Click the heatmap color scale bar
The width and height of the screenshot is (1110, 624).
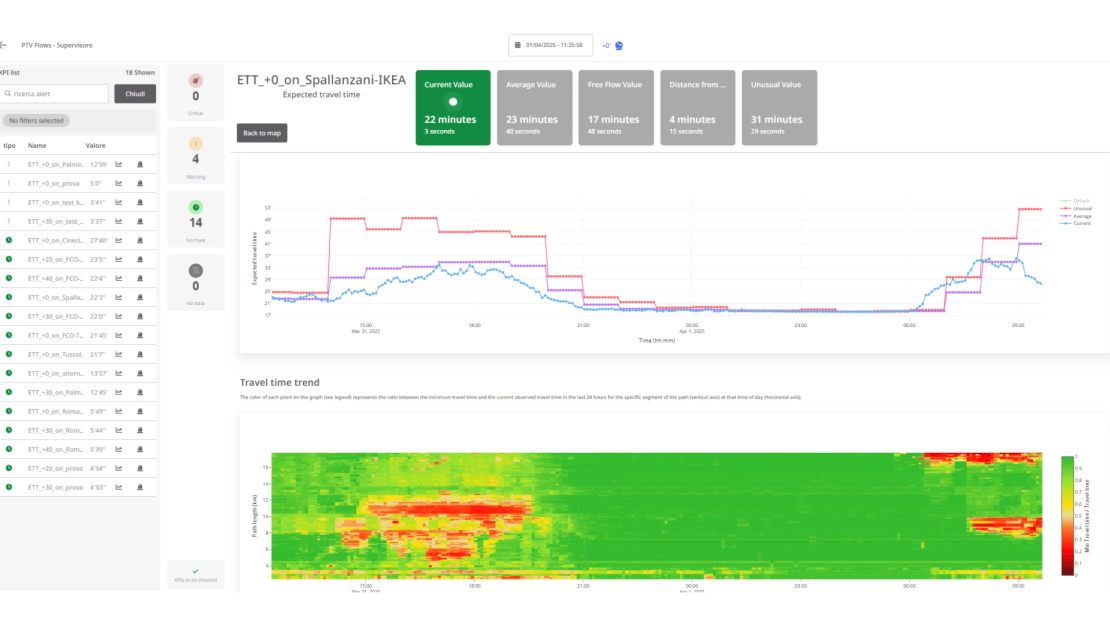[1069, 515]
